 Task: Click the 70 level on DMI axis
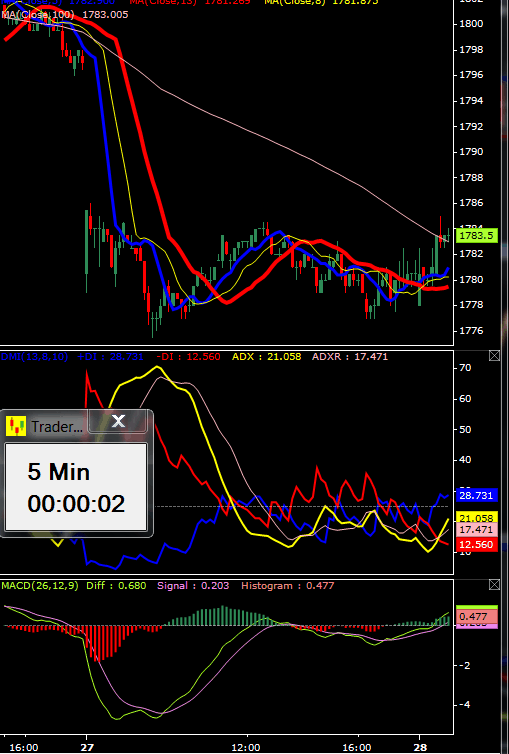tap(465, 368)
